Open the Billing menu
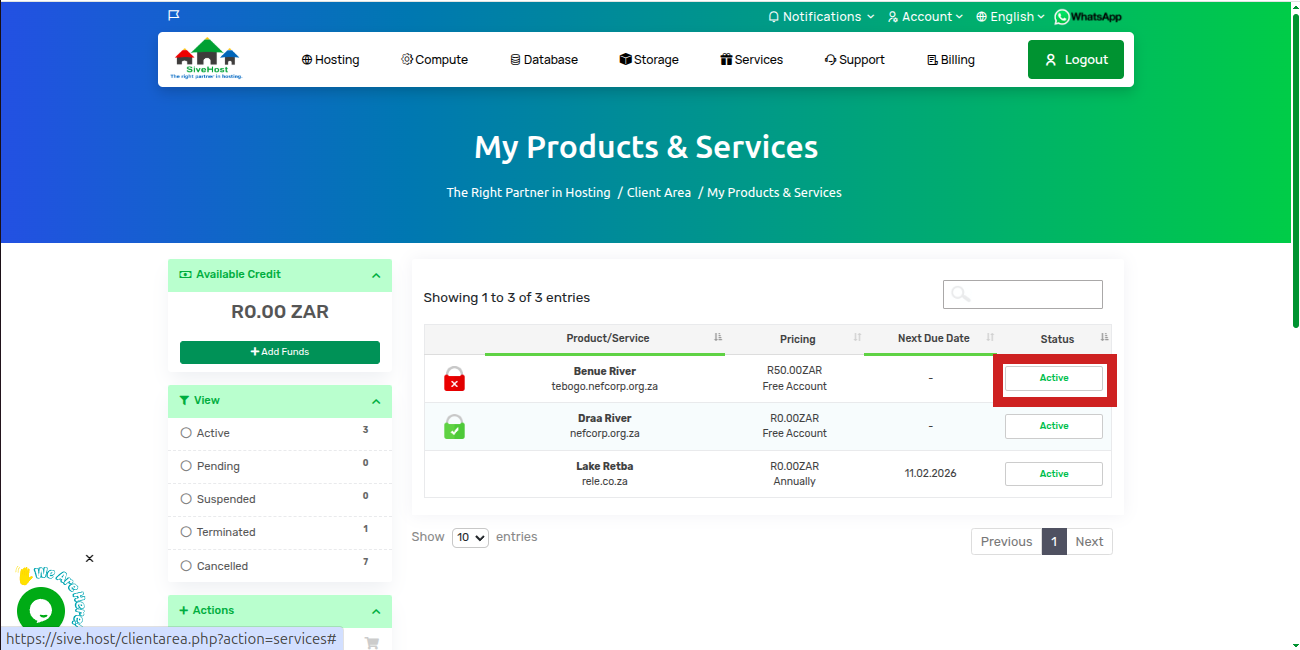 (x=951, y=60)
